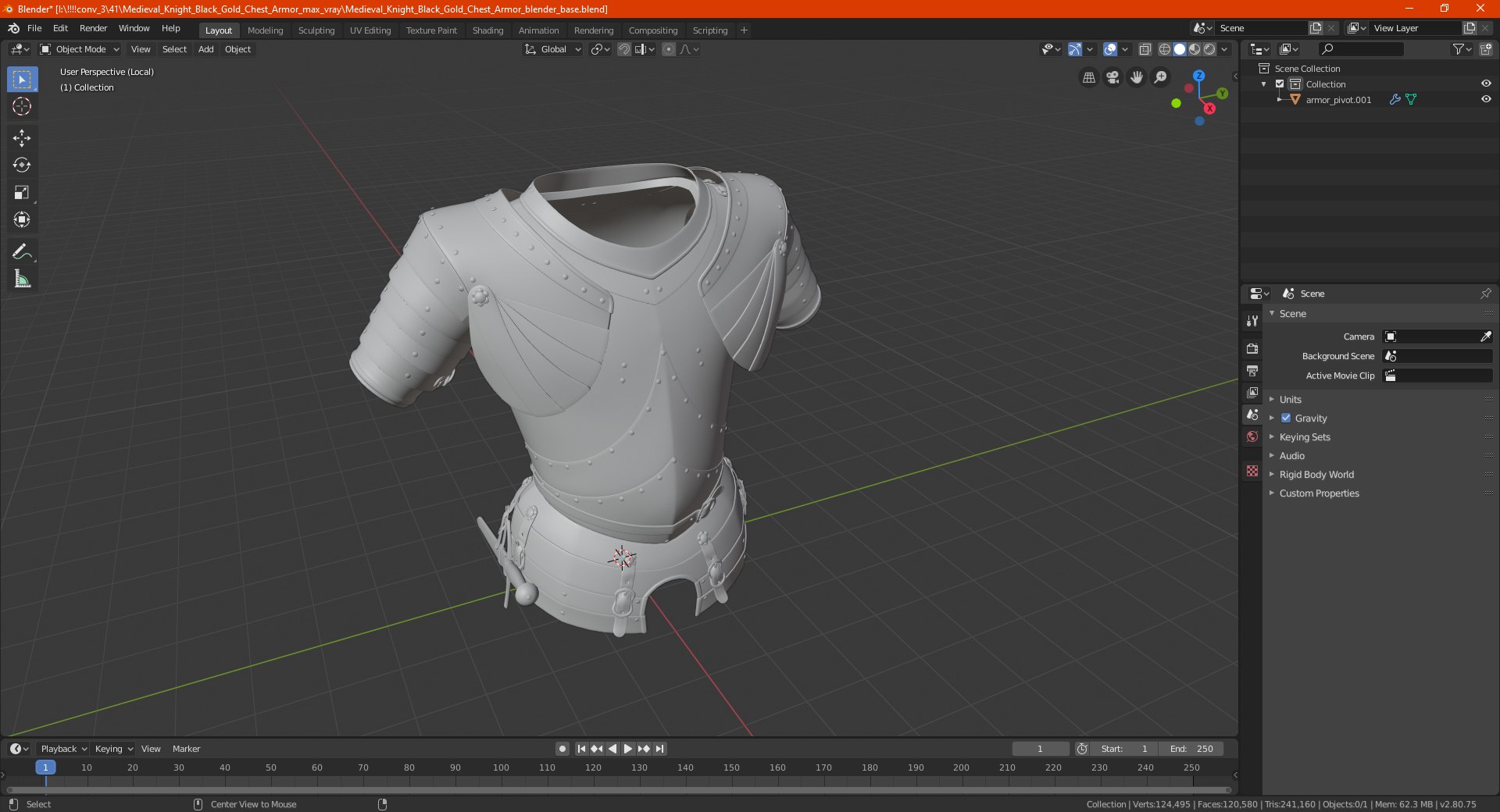Click the Marker menu in timeline
Screen dimensions: 1500x812
tap(186, 749)
